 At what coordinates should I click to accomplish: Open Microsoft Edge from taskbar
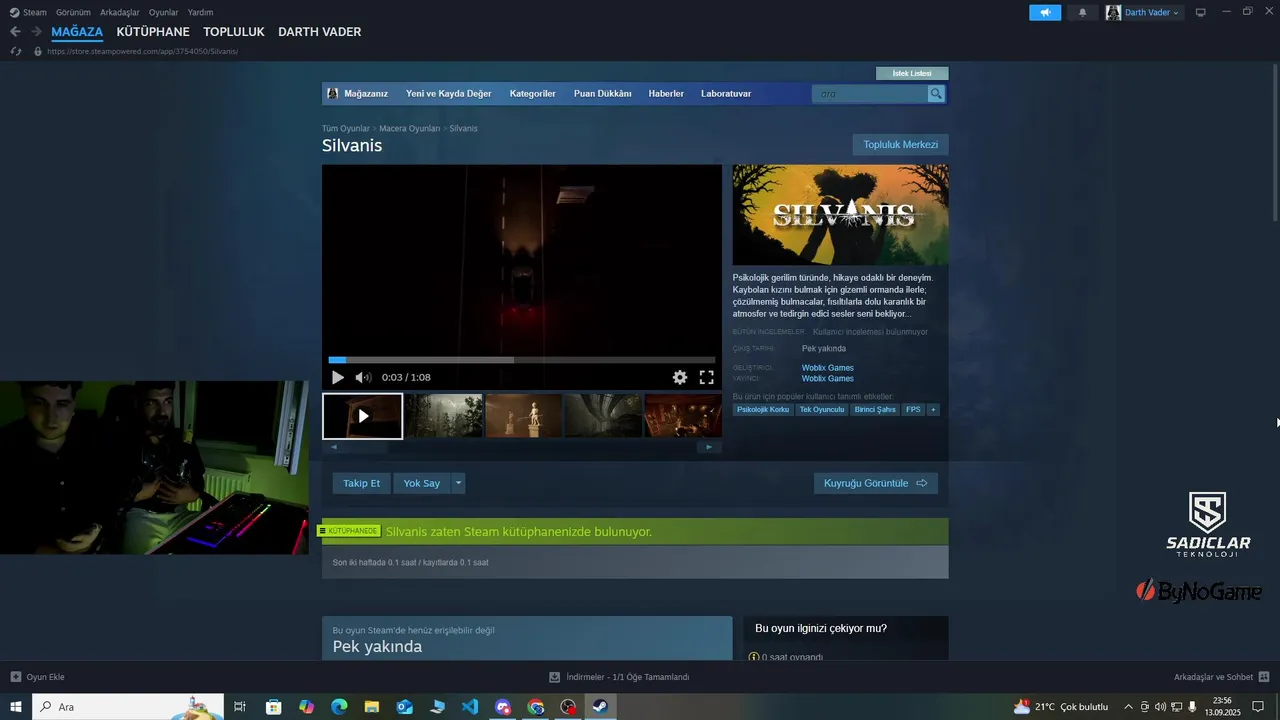(339, 707)
